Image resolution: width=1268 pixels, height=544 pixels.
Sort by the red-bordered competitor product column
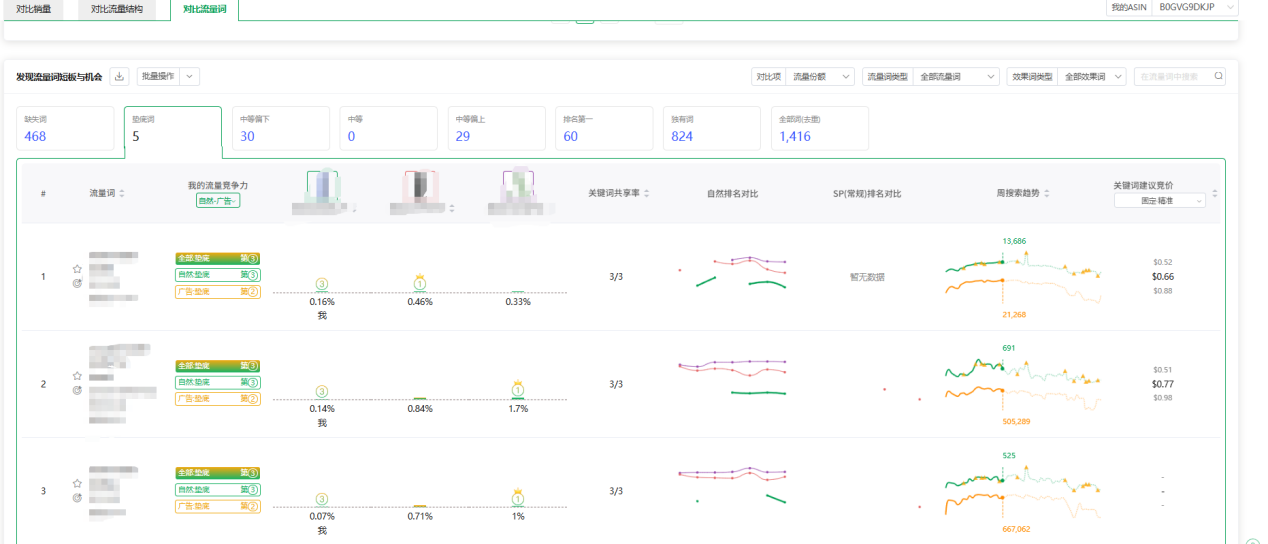coord(451,209)
